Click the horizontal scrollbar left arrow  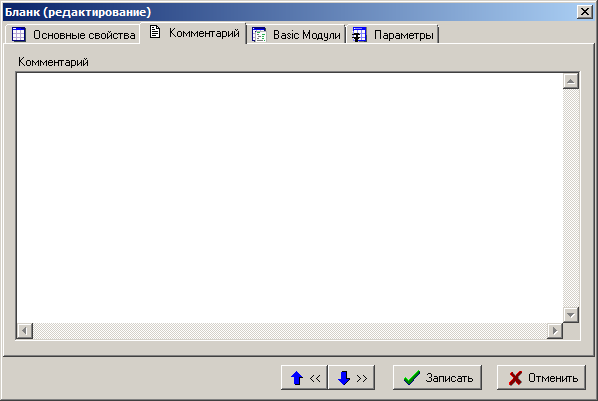(25, 330)
